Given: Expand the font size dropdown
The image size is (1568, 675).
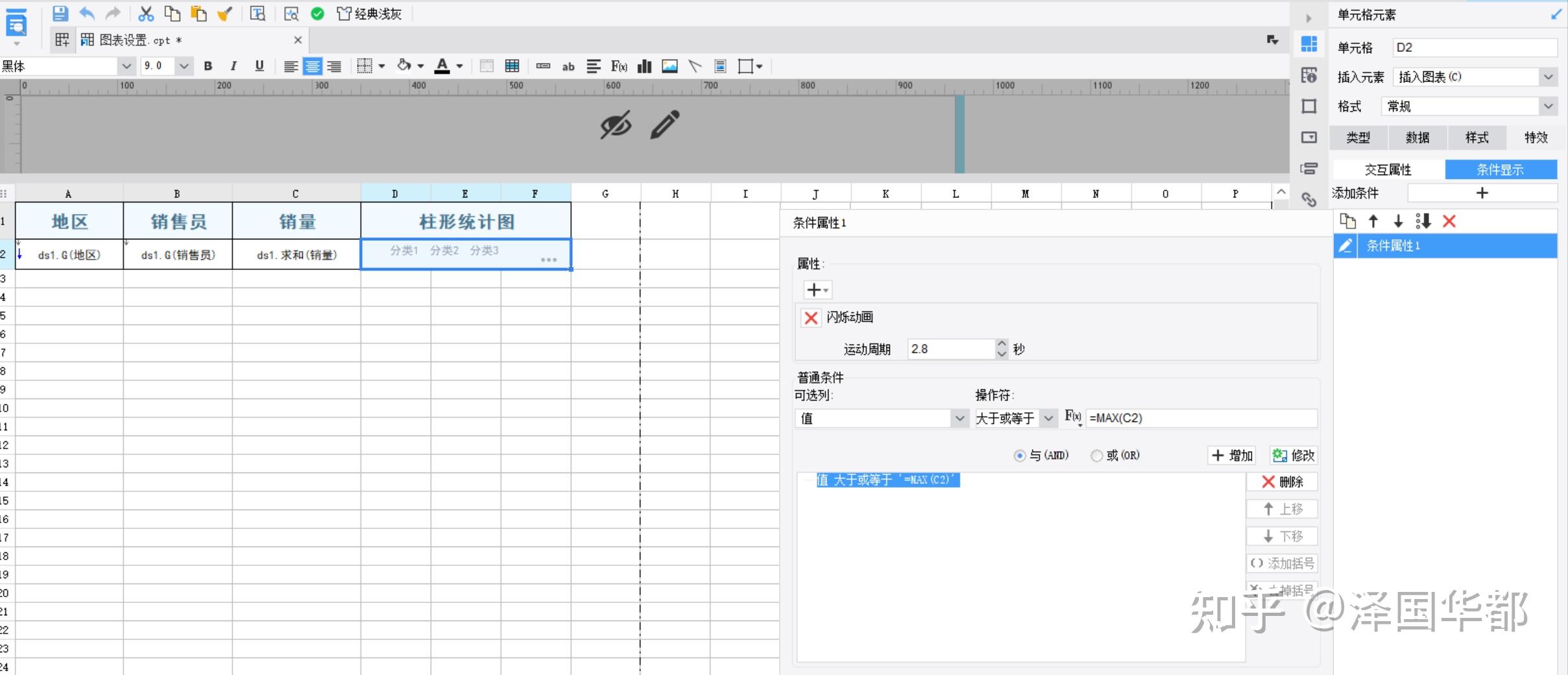Looking at the screenshot, I should pyautogui.click(x=184, y=66).
